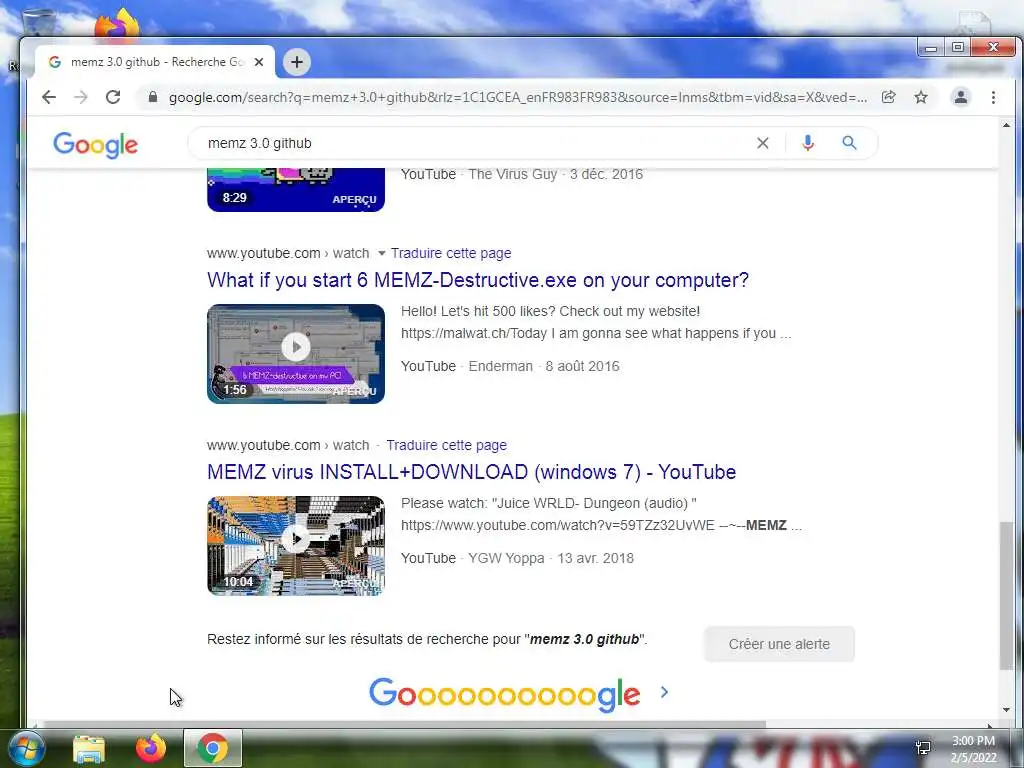Screen dimensions: 1024x768
Task: Go to the Google logo homepage
Action: pos(95,145)
